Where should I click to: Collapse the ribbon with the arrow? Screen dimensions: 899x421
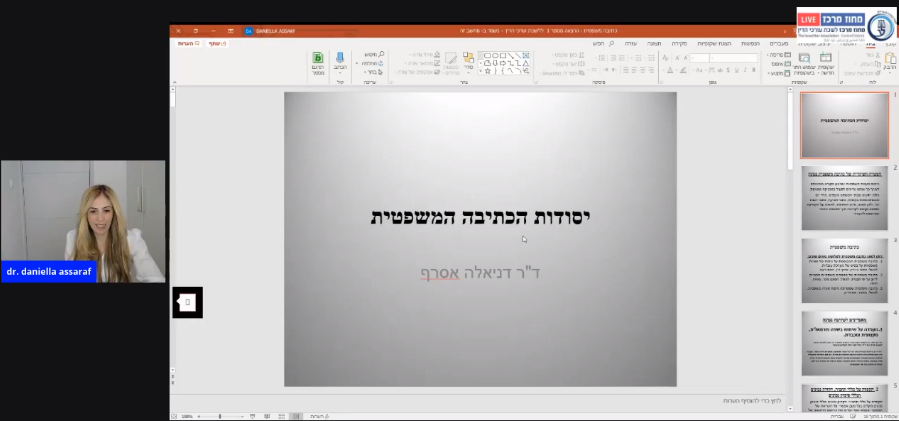(174, 82)
